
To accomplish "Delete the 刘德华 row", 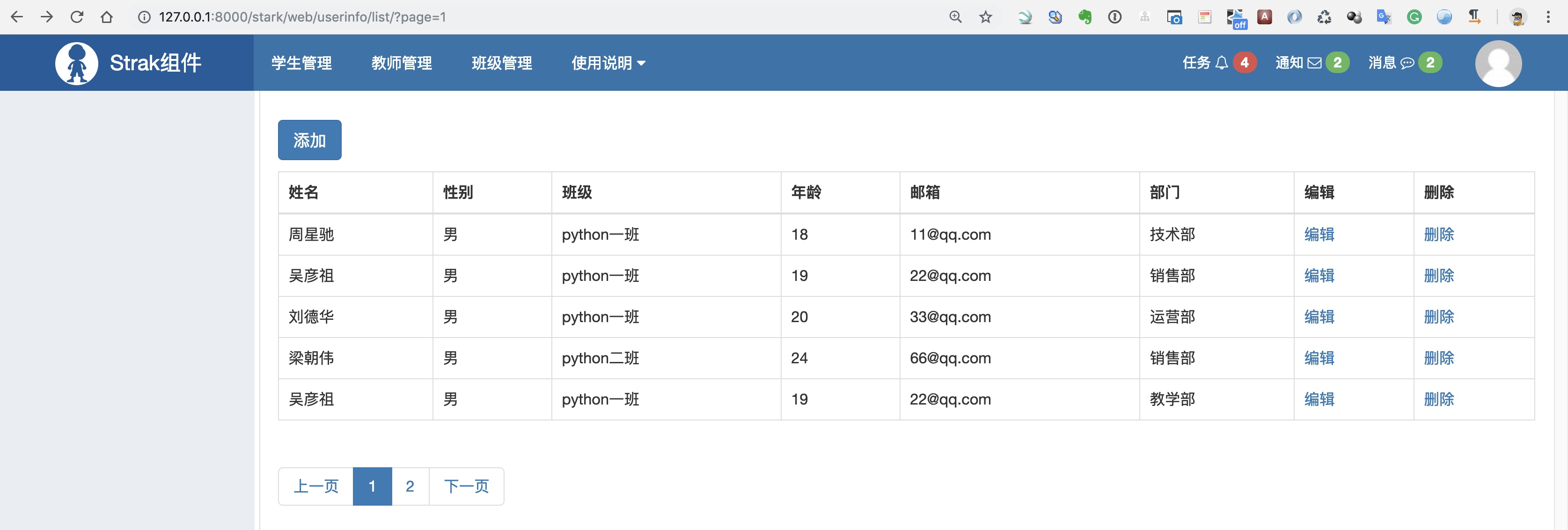I will (x=1439, y=317).
